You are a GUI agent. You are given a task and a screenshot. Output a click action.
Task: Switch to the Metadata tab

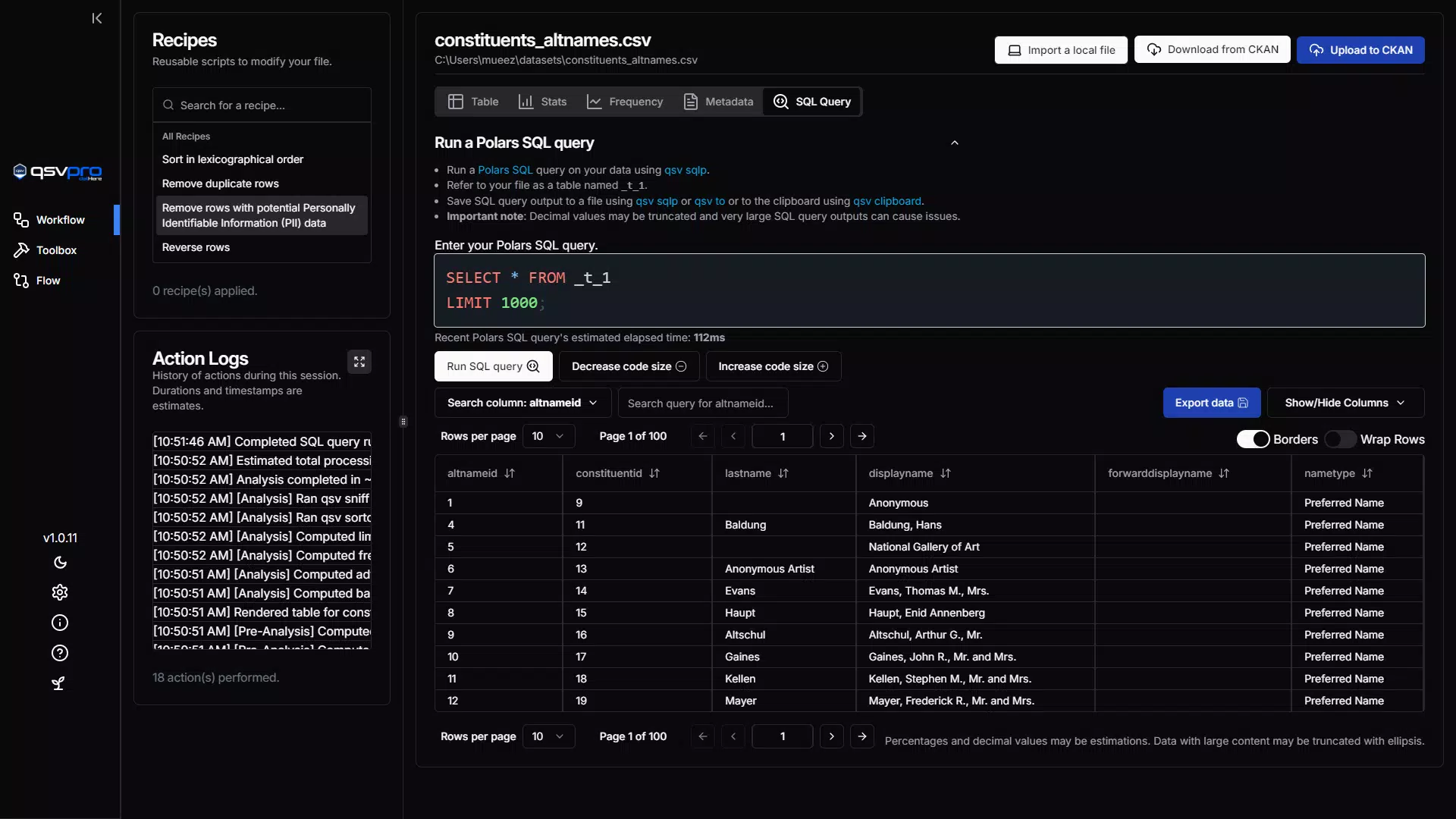(718, 102)
